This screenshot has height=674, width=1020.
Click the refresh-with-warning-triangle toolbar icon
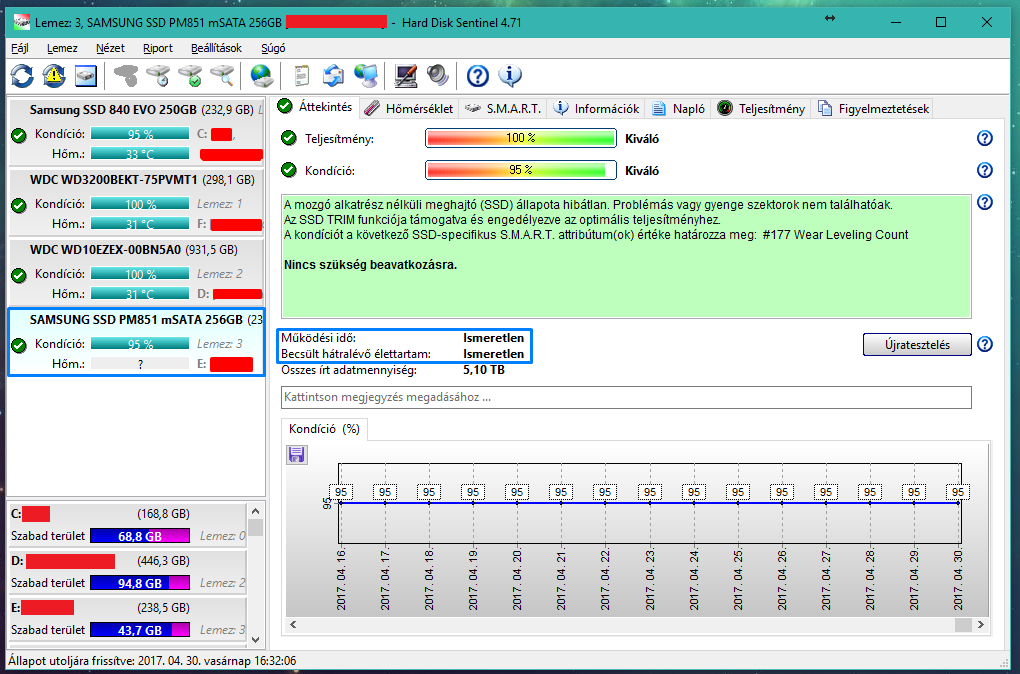[54, 76]
